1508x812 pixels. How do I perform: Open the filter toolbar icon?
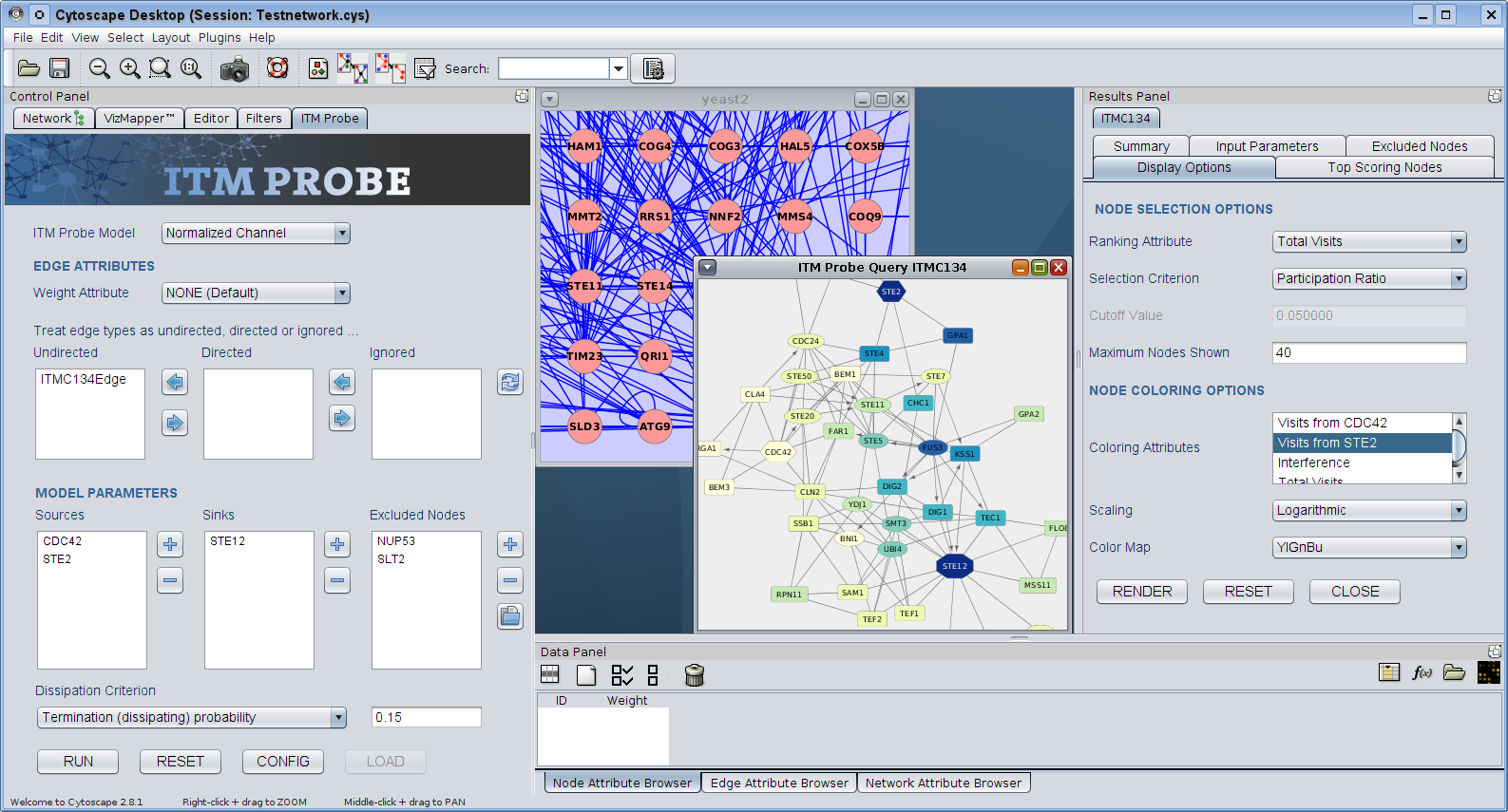pos(425,68)
